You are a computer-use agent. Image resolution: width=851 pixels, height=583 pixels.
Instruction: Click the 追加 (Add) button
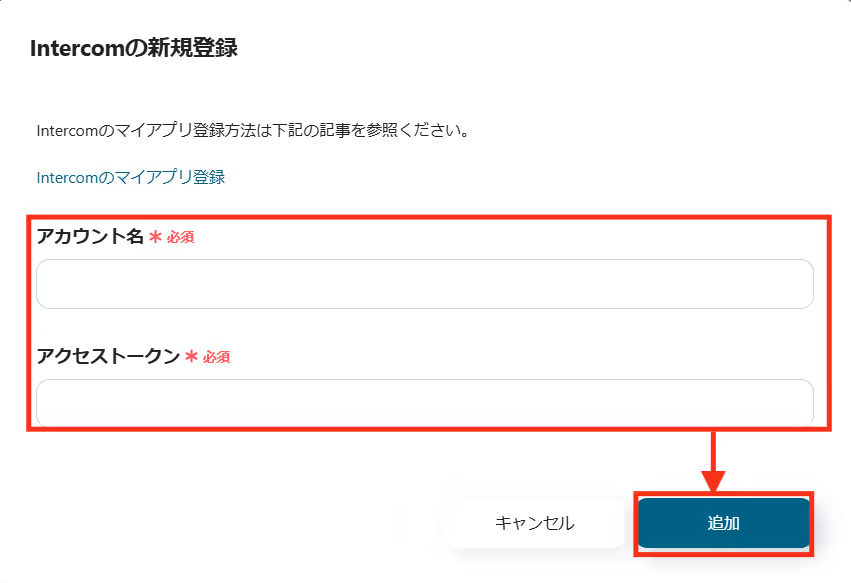(x=723, y=523)
